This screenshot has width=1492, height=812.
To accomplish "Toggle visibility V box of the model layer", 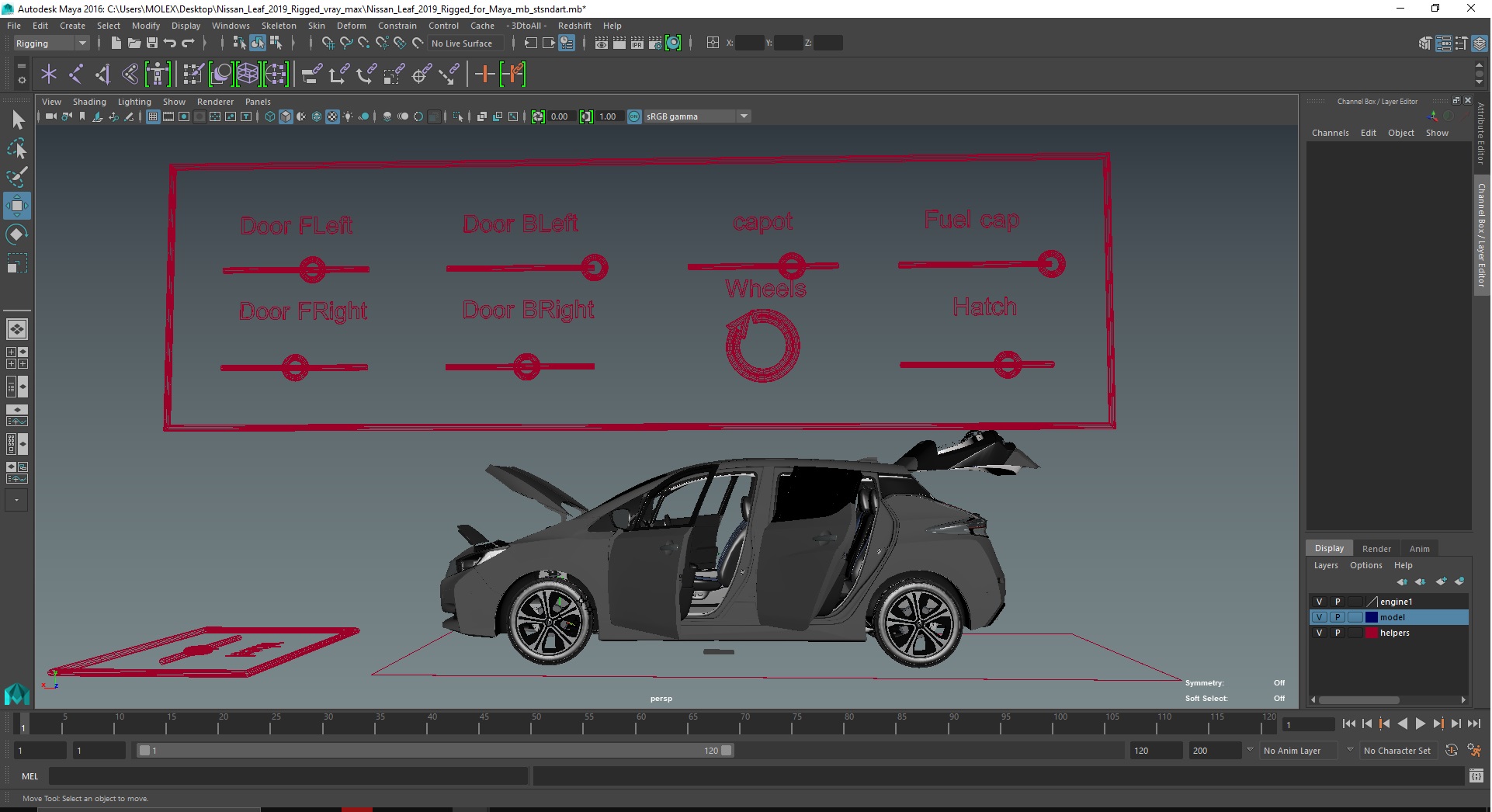I will (1319, 618).
